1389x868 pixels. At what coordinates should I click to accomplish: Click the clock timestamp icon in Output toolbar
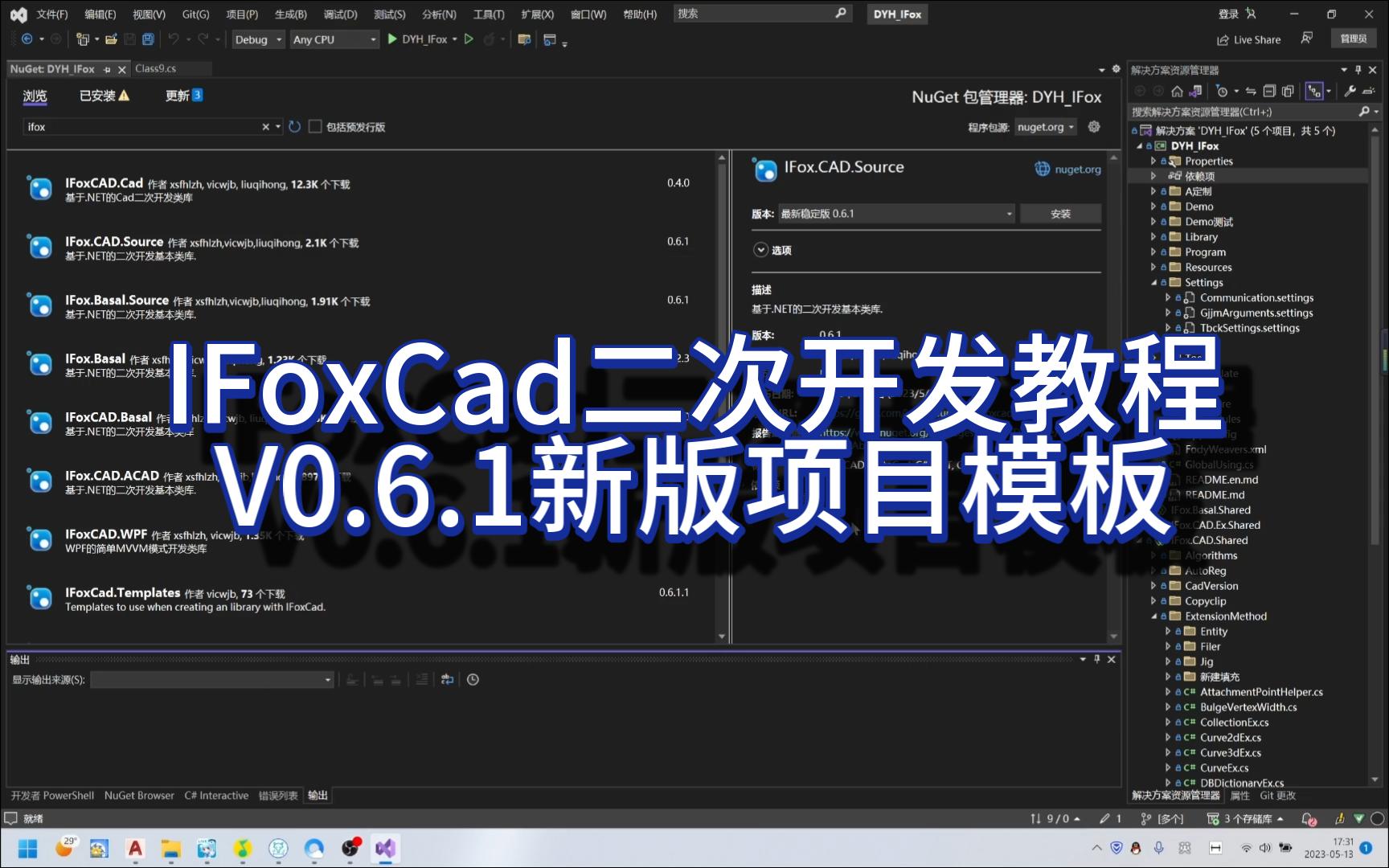(473, 680)
